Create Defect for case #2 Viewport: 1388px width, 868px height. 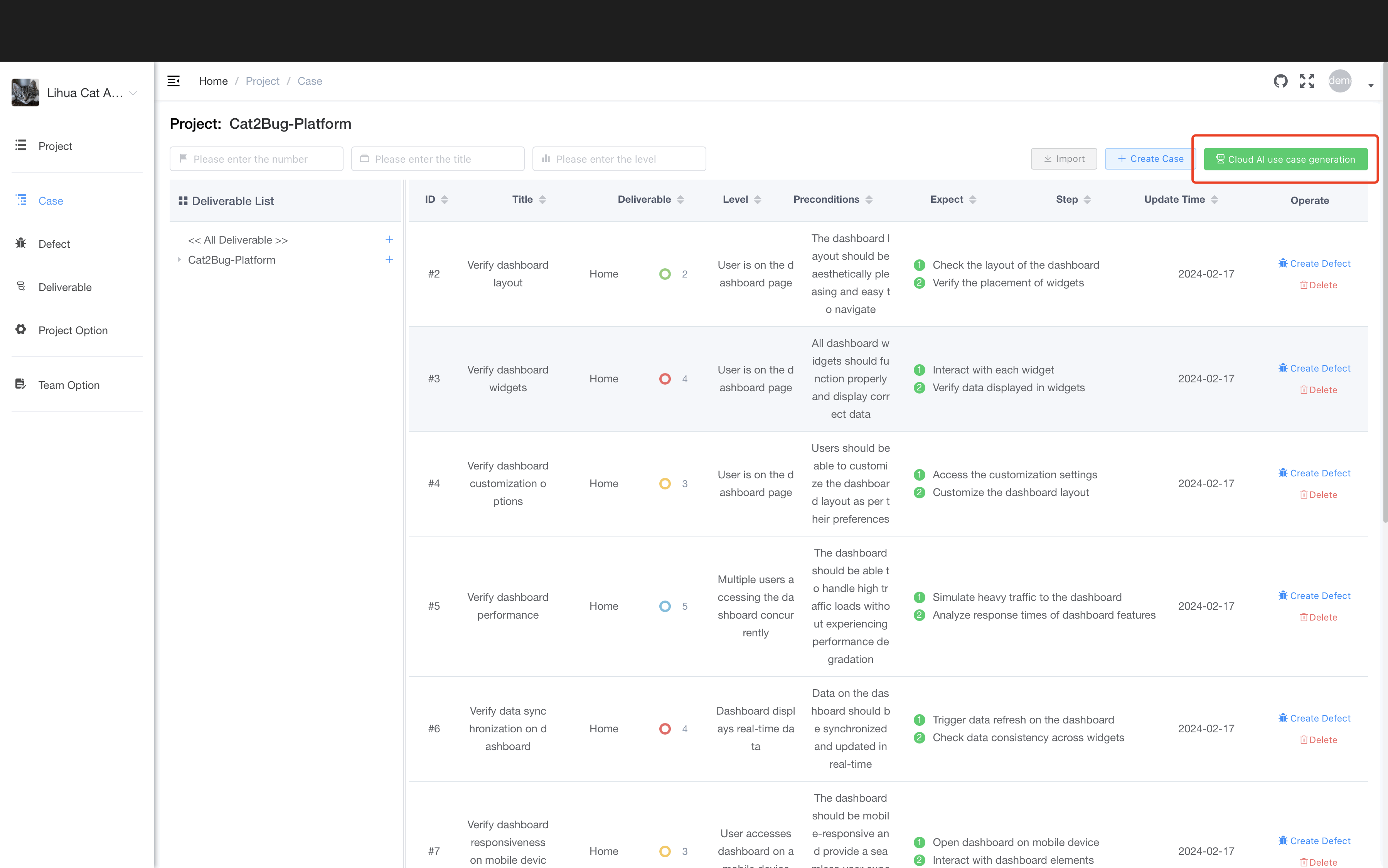point(1314,264)
